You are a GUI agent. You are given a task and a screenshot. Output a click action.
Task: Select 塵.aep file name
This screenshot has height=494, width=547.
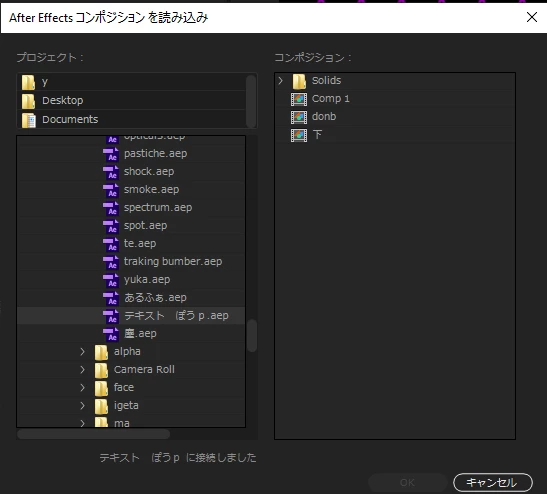pyautogui.click(x=140, y=334)
